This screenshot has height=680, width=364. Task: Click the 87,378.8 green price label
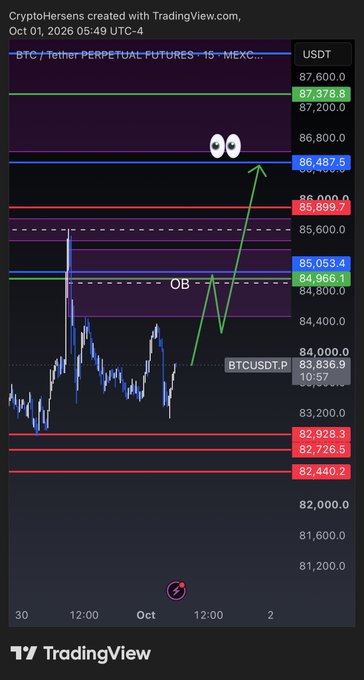click(x=321, y=94)
